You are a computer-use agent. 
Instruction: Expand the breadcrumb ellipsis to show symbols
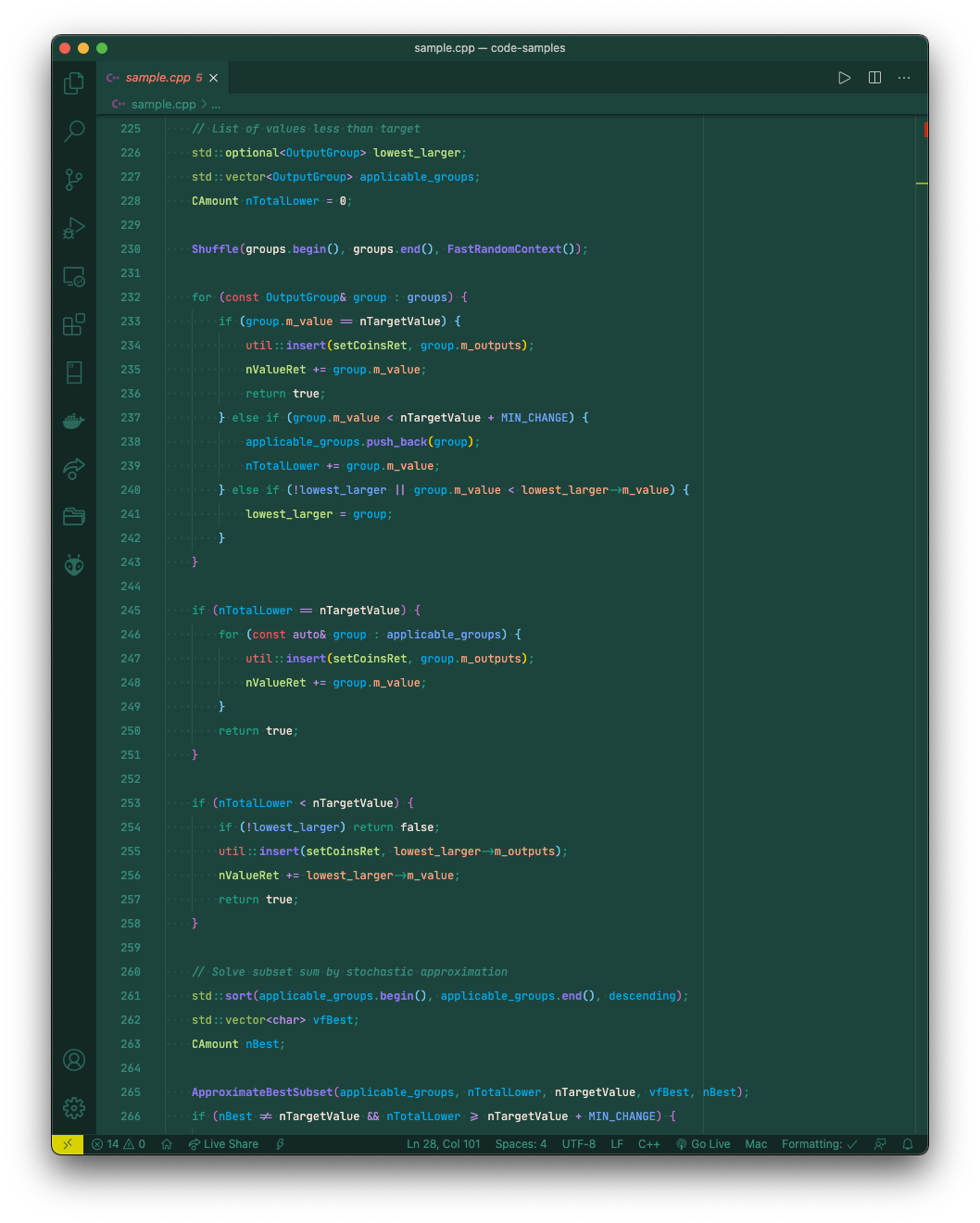pyautogui.click(x=216, y=104)
